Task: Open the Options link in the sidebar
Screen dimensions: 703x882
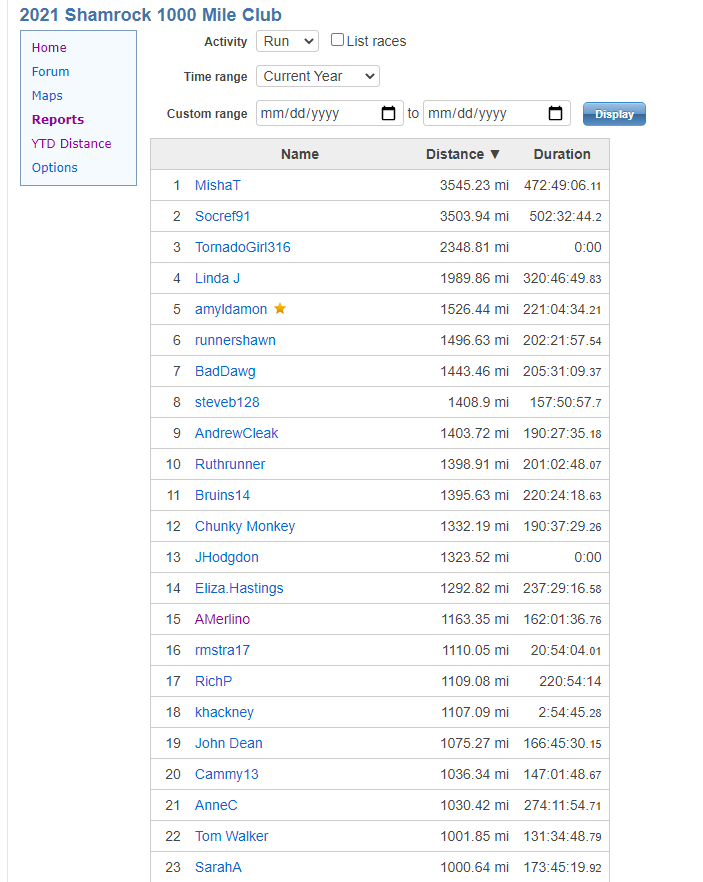Action: click(55, 168)
